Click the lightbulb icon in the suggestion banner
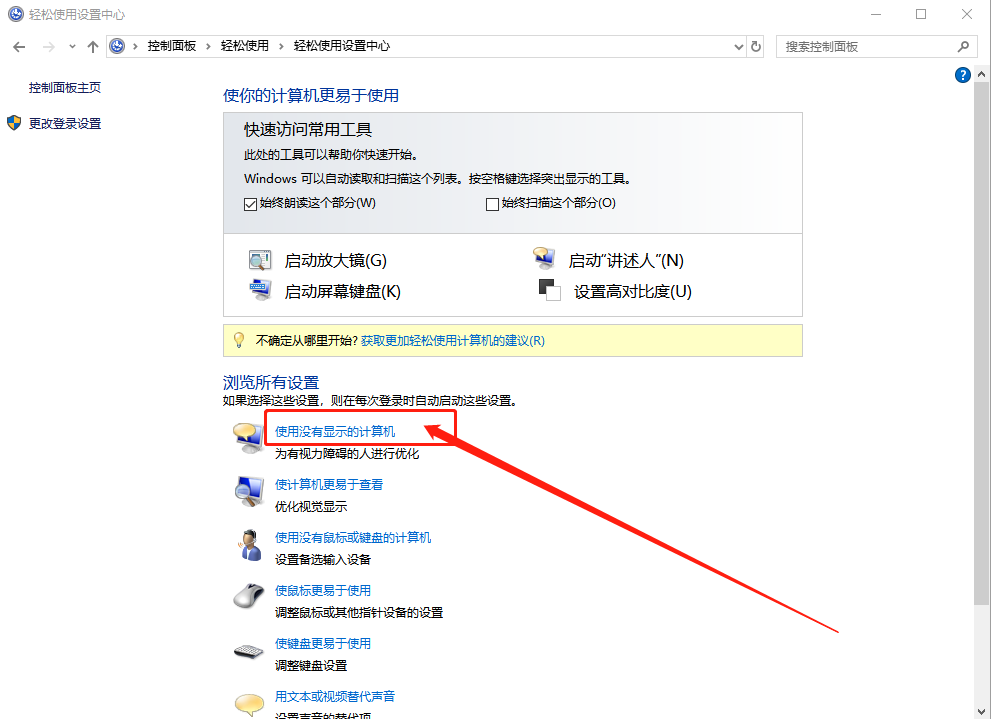The width and height of the screenshot is (991, 719). (x=238, y=340)
